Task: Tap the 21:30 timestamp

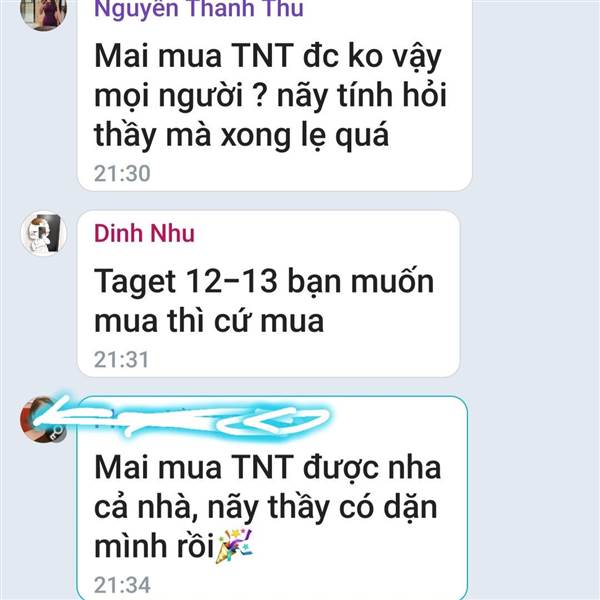Action: click(122, 173)
